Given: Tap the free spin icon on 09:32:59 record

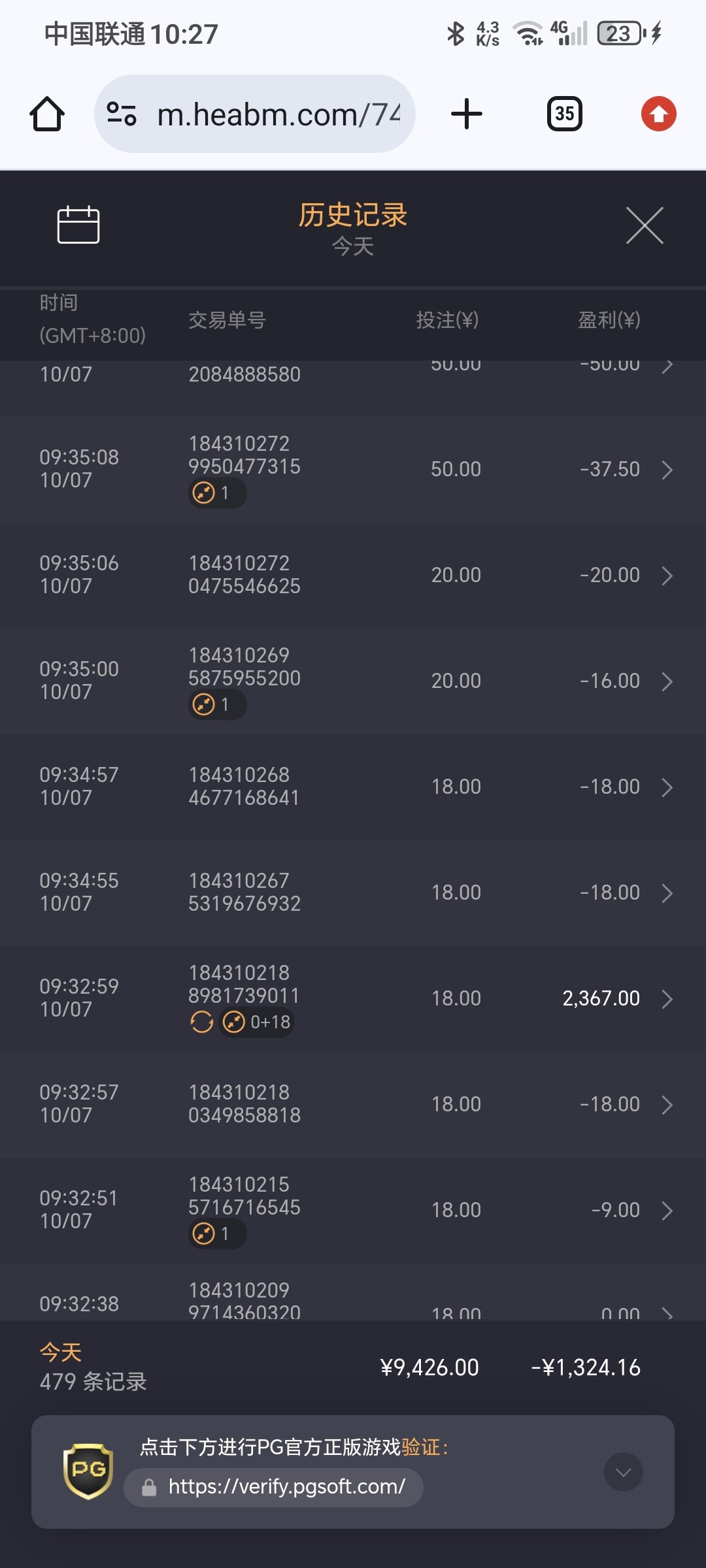Looking at the screenshot, I should point(202,1022).
